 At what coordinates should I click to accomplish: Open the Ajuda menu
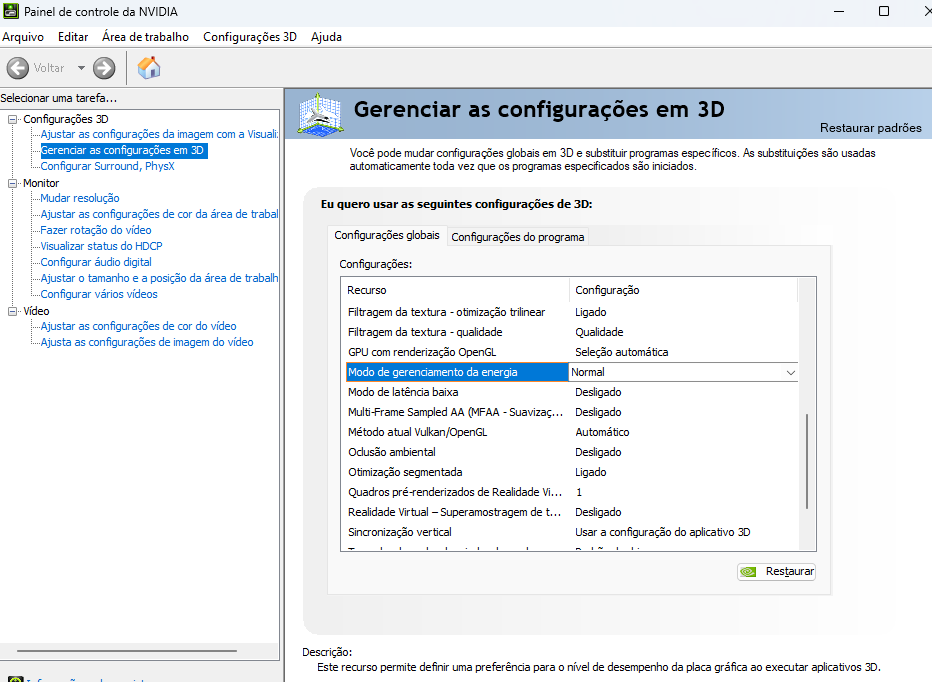click(326, 37)
